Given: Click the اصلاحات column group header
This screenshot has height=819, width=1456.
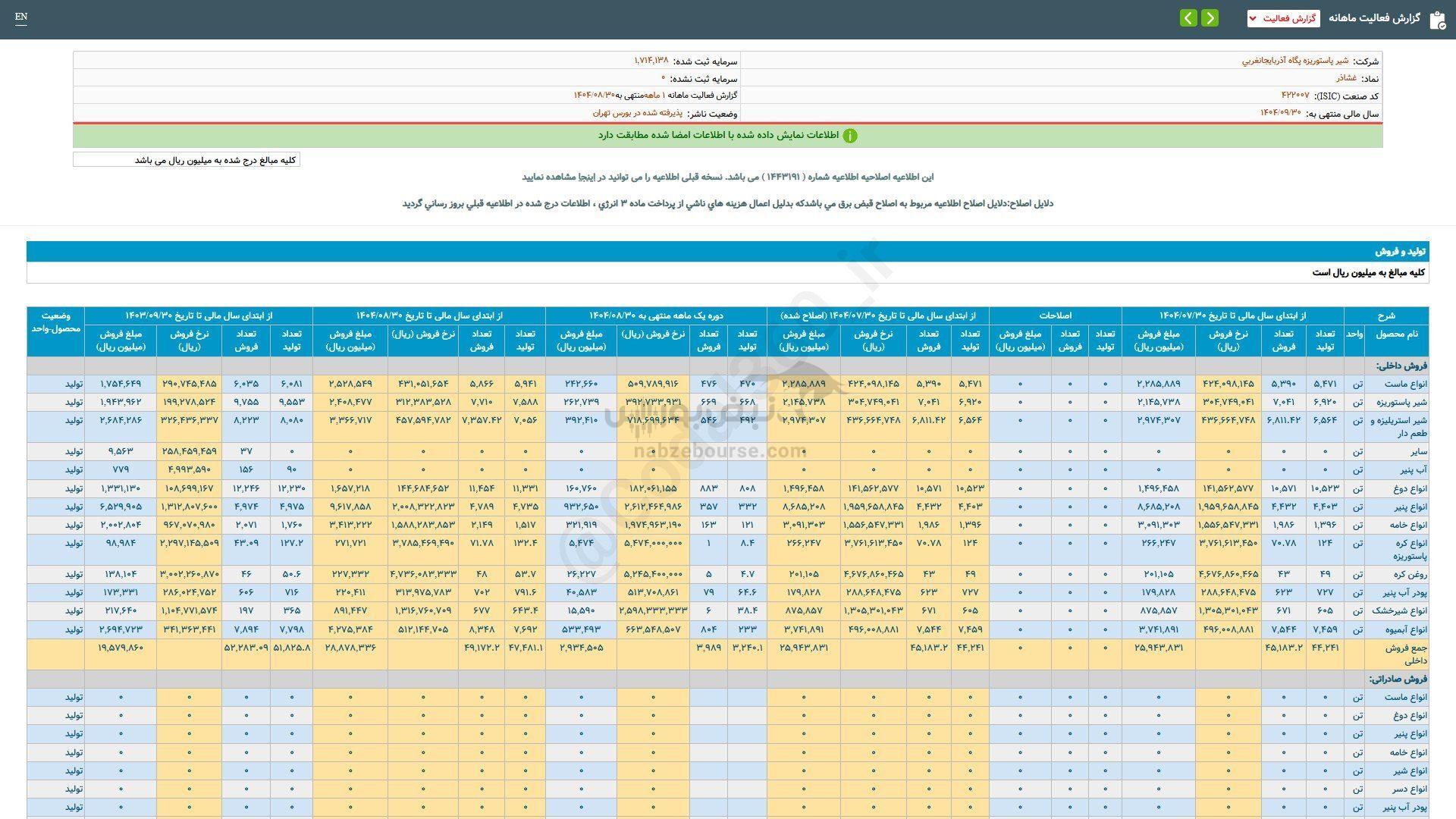Looking at the screenshot, I should (x=1055, y=315).
